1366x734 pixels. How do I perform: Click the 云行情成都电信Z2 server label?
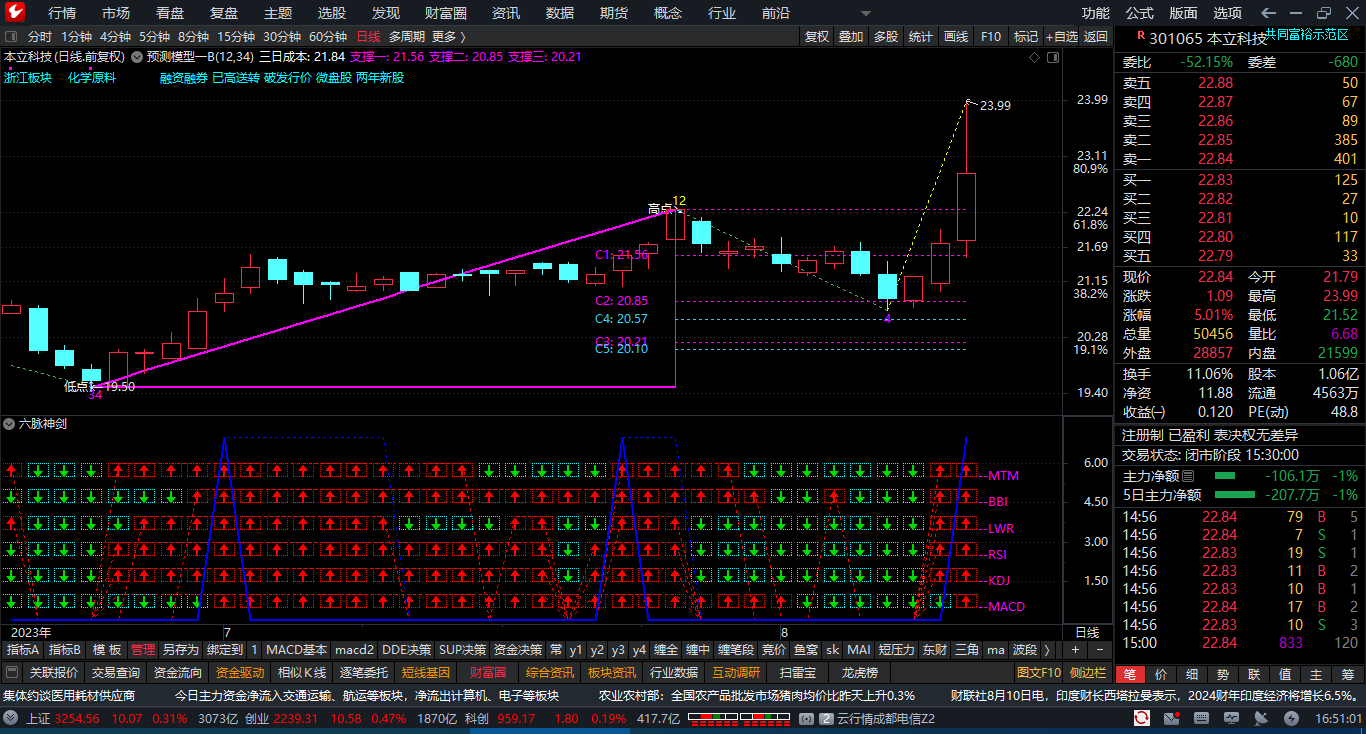coord(886,718)
